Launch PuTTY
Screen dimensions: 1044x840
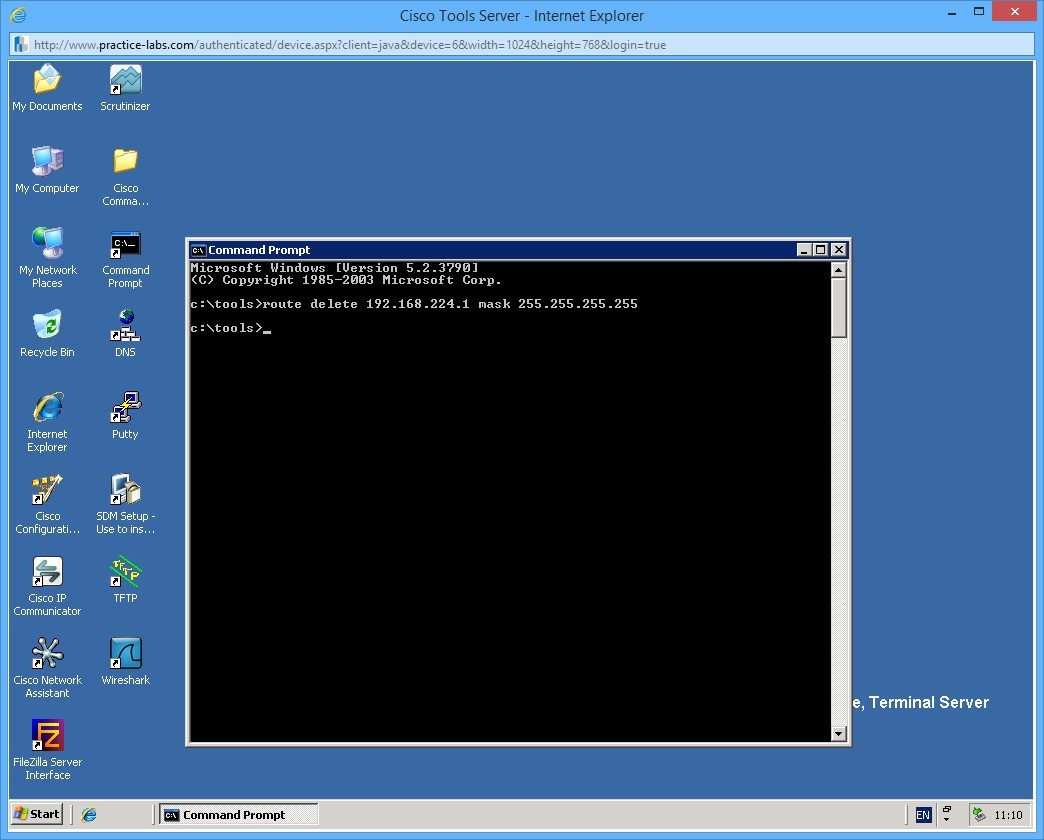tap(124, 410)
